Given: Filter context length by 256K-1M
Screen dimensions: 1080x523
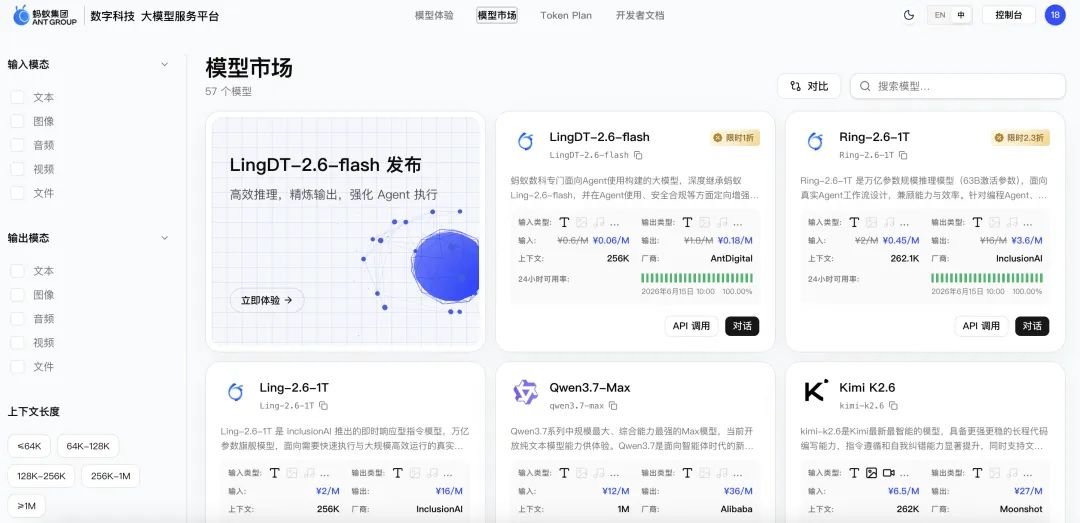Looking at the screenshot, I should 110,476.
